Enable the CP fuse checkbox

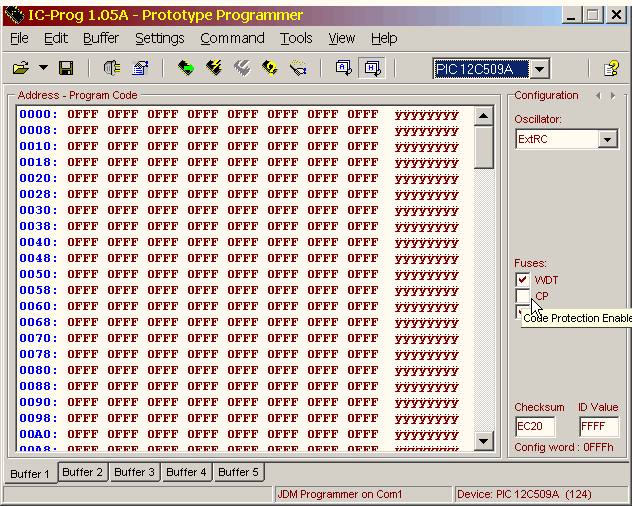tap(523, 296)
